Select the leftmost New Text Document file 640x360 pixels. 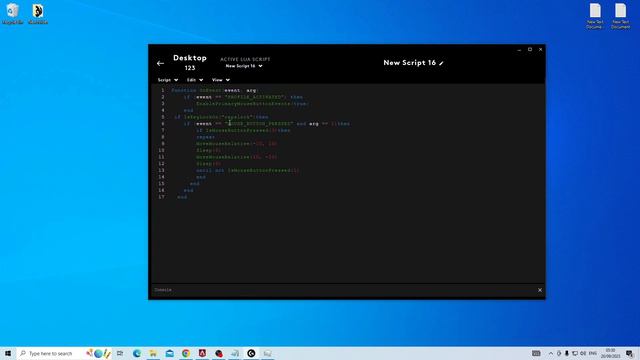595,16
